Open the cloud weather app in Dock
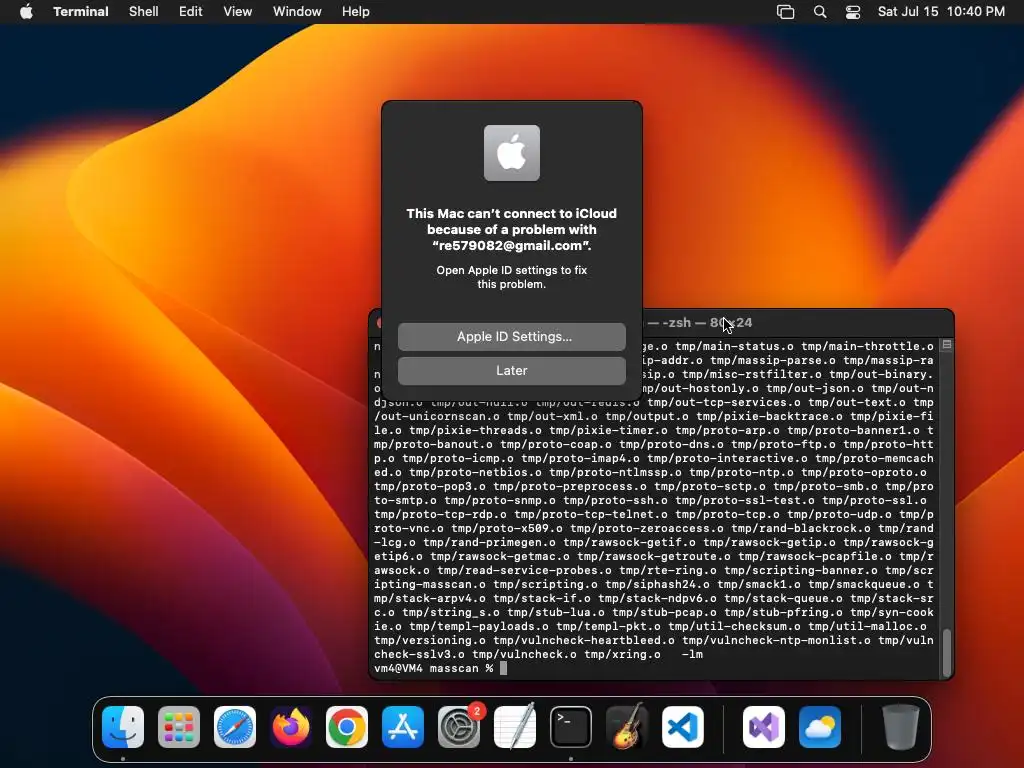Screen dimensions: 1024x768 [820, 727]
